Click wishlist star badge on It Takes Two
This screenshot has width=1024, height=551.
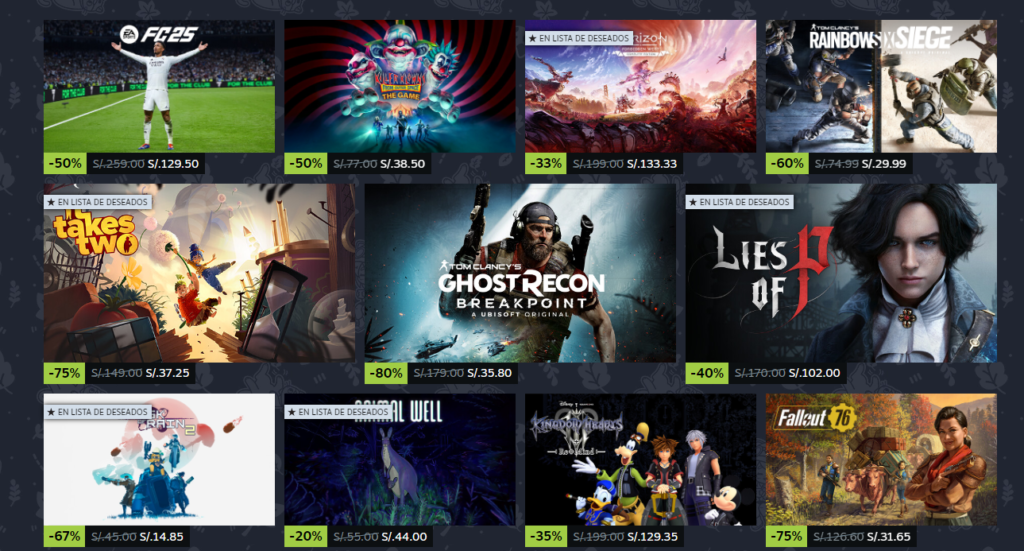98,202
